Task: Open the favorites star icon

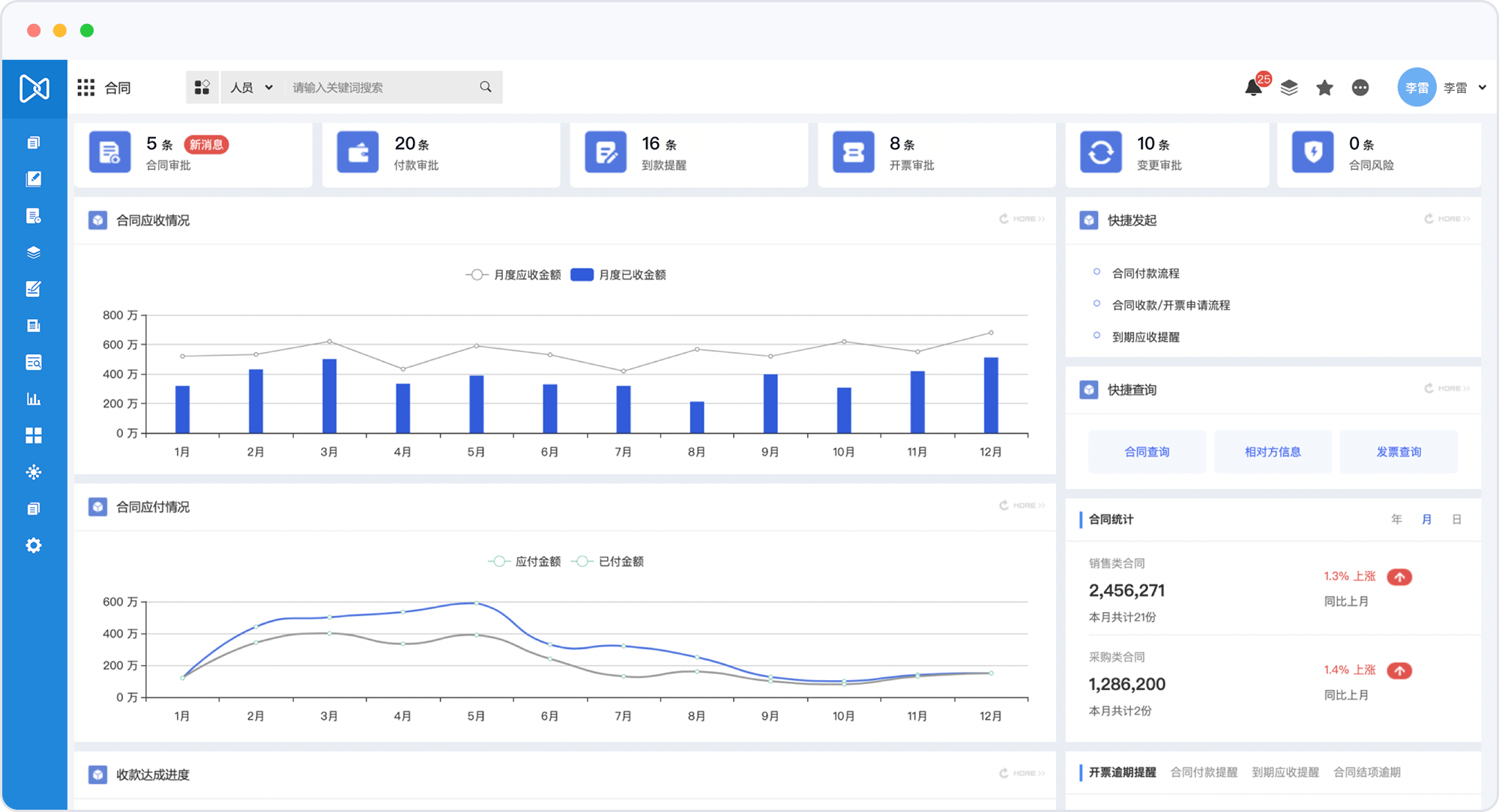Action: click(1324, 88)
